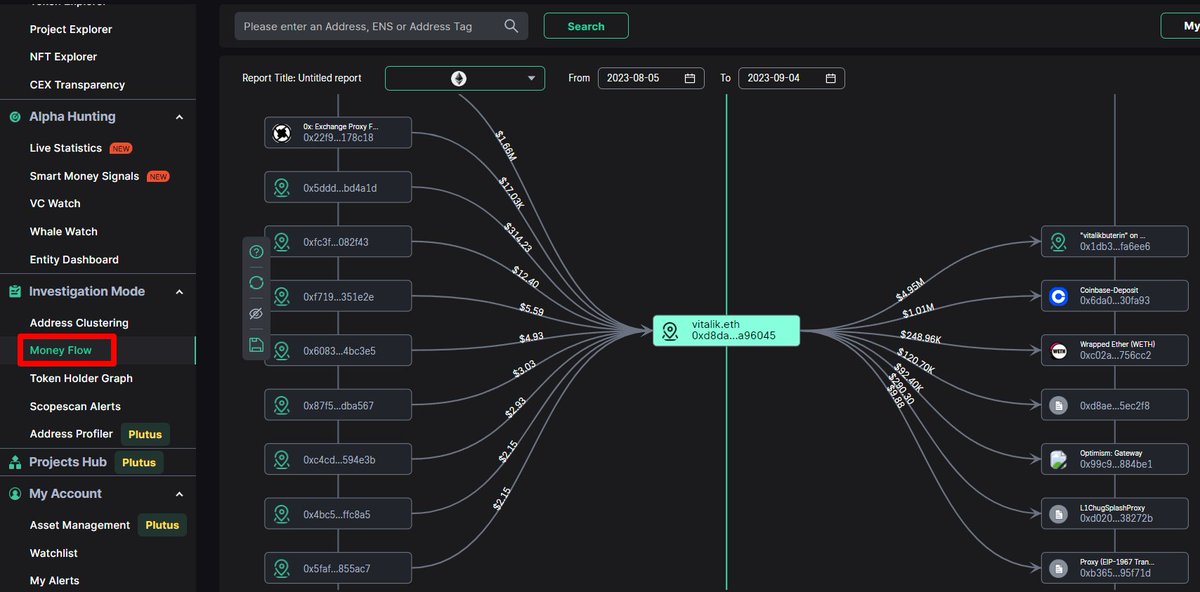Click the pin icon of 0xc4cd...594e3b
Viewport: 1200px width, 592px height.
(283, 460)
